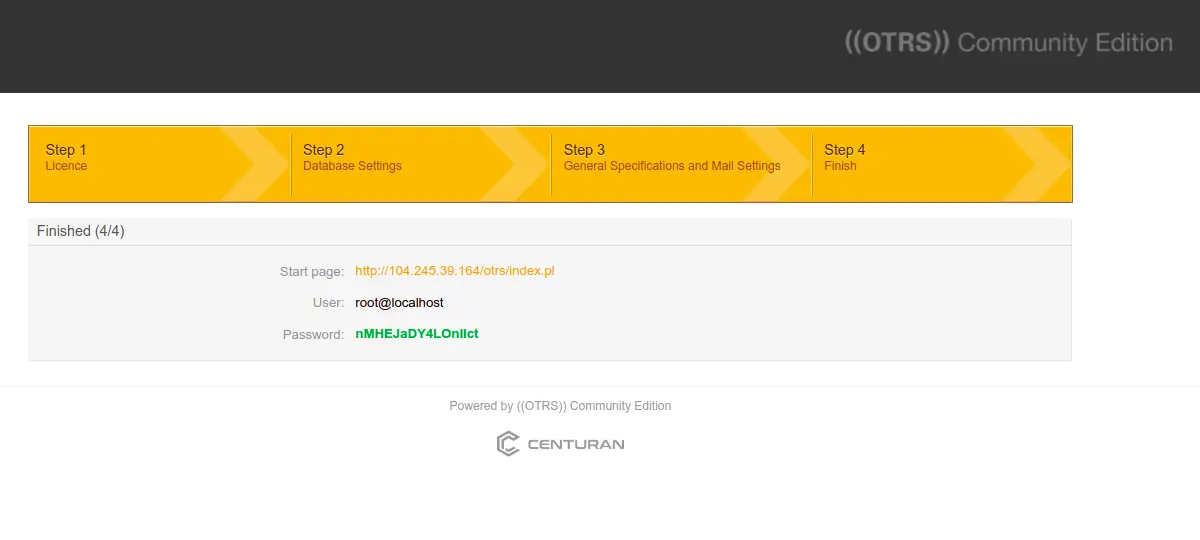
Task: Click the ((OTRS)) Community Edition header logo
Action: pyautogui.click(x=1008, y=43)
